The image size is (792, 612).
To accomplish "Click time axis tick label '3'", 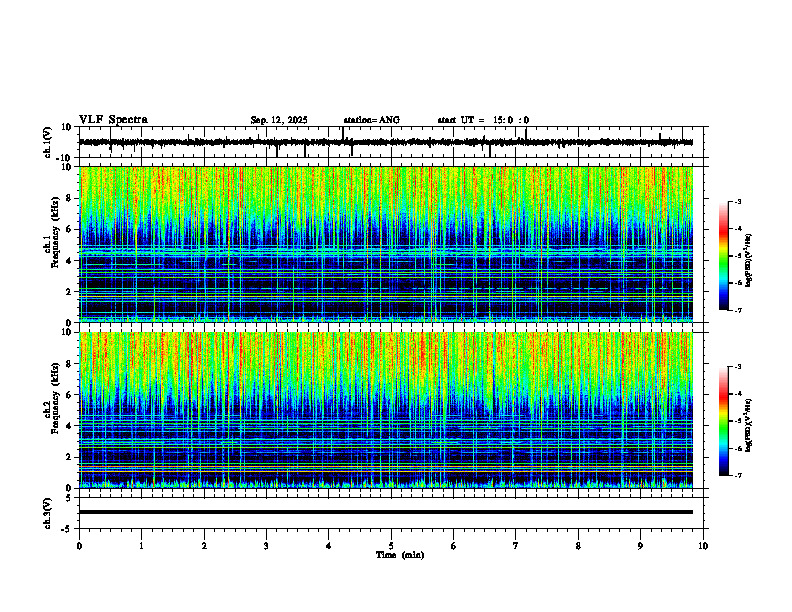I will tap(266, 546).
